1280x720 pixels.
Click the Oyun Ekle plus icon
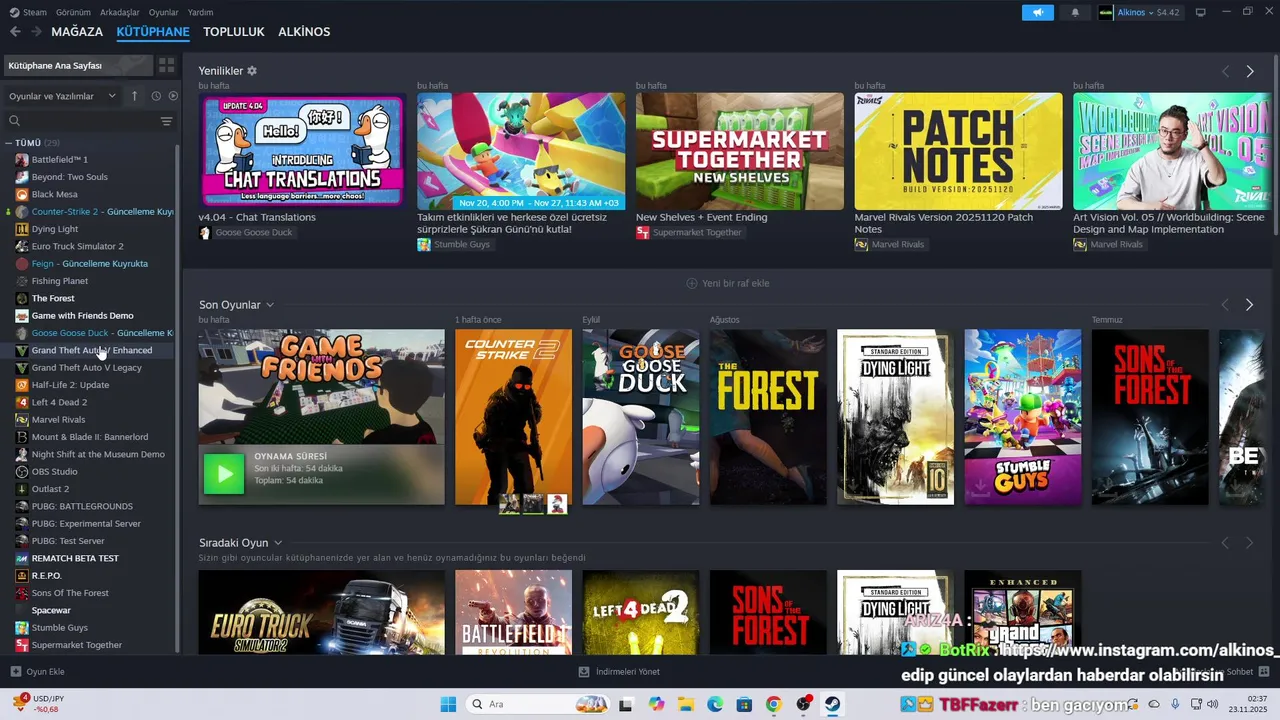[x=15, y=672]
